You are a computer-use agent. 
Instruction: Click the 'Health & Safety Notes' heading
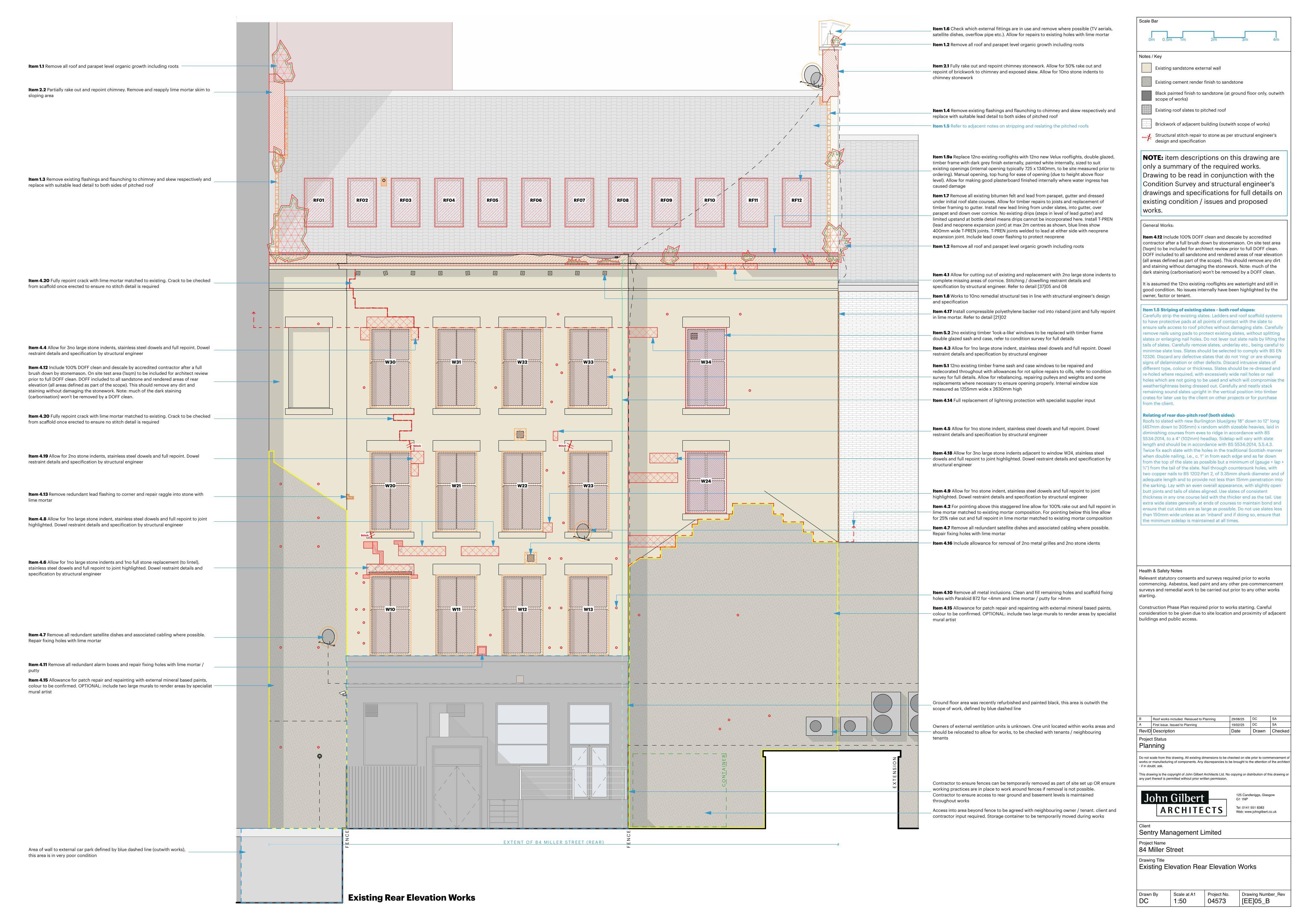[x=1160, y=571]
